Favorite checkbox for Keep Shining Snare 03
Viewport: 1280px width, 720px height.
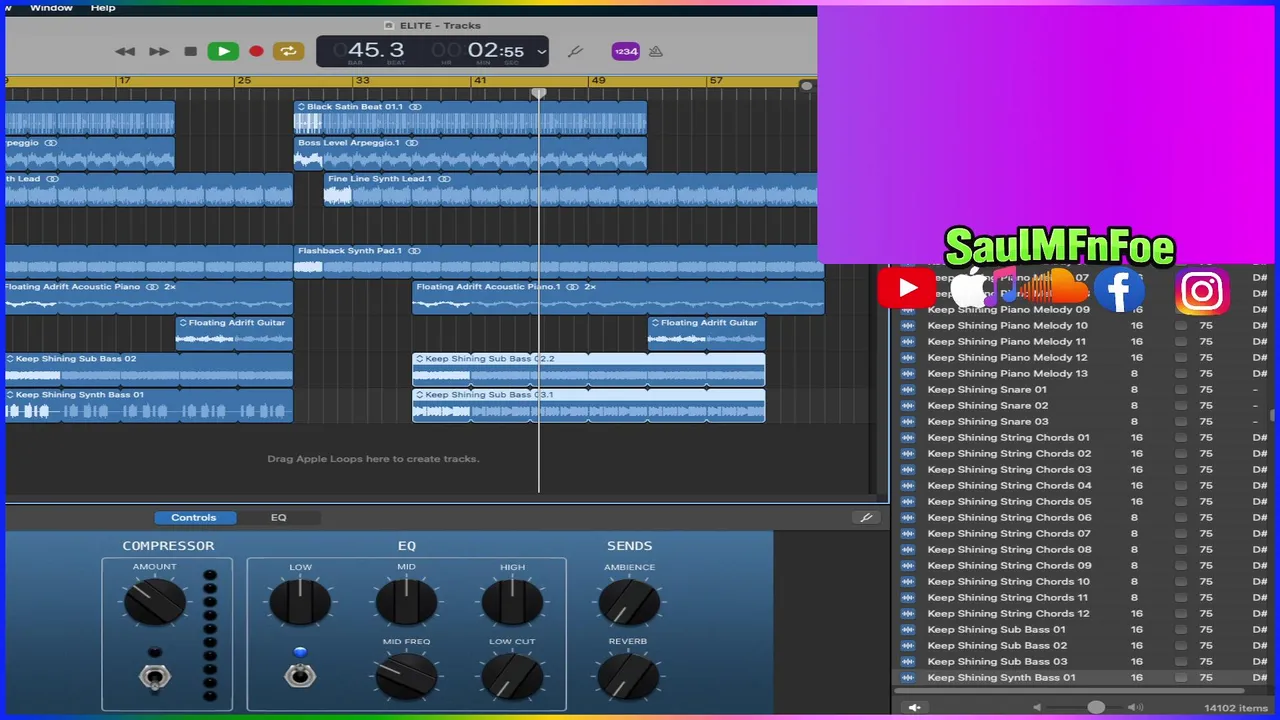point(1181,421)
